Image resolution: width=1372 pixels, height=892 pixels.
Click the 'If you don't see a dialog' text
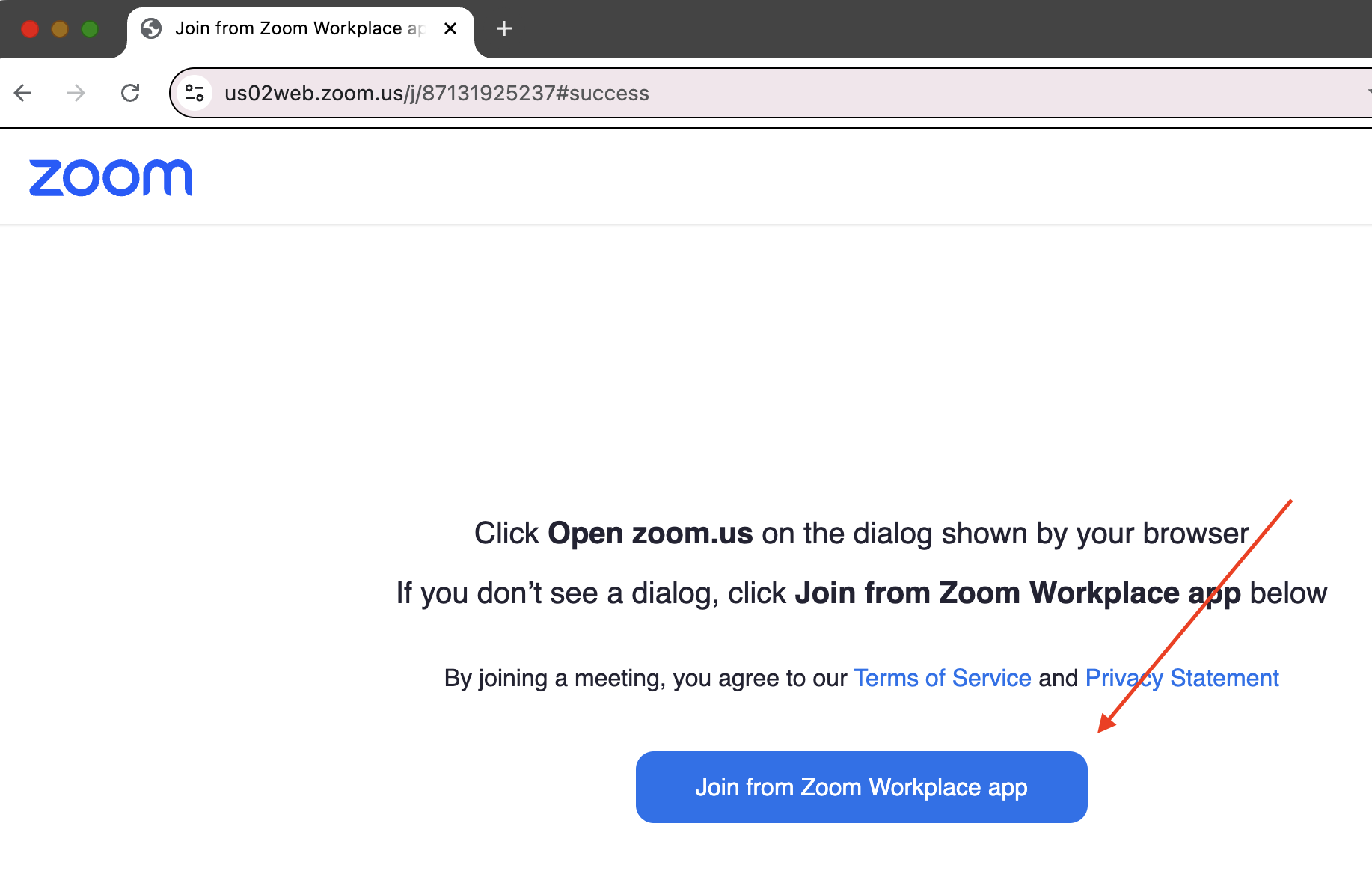(557, 593)
